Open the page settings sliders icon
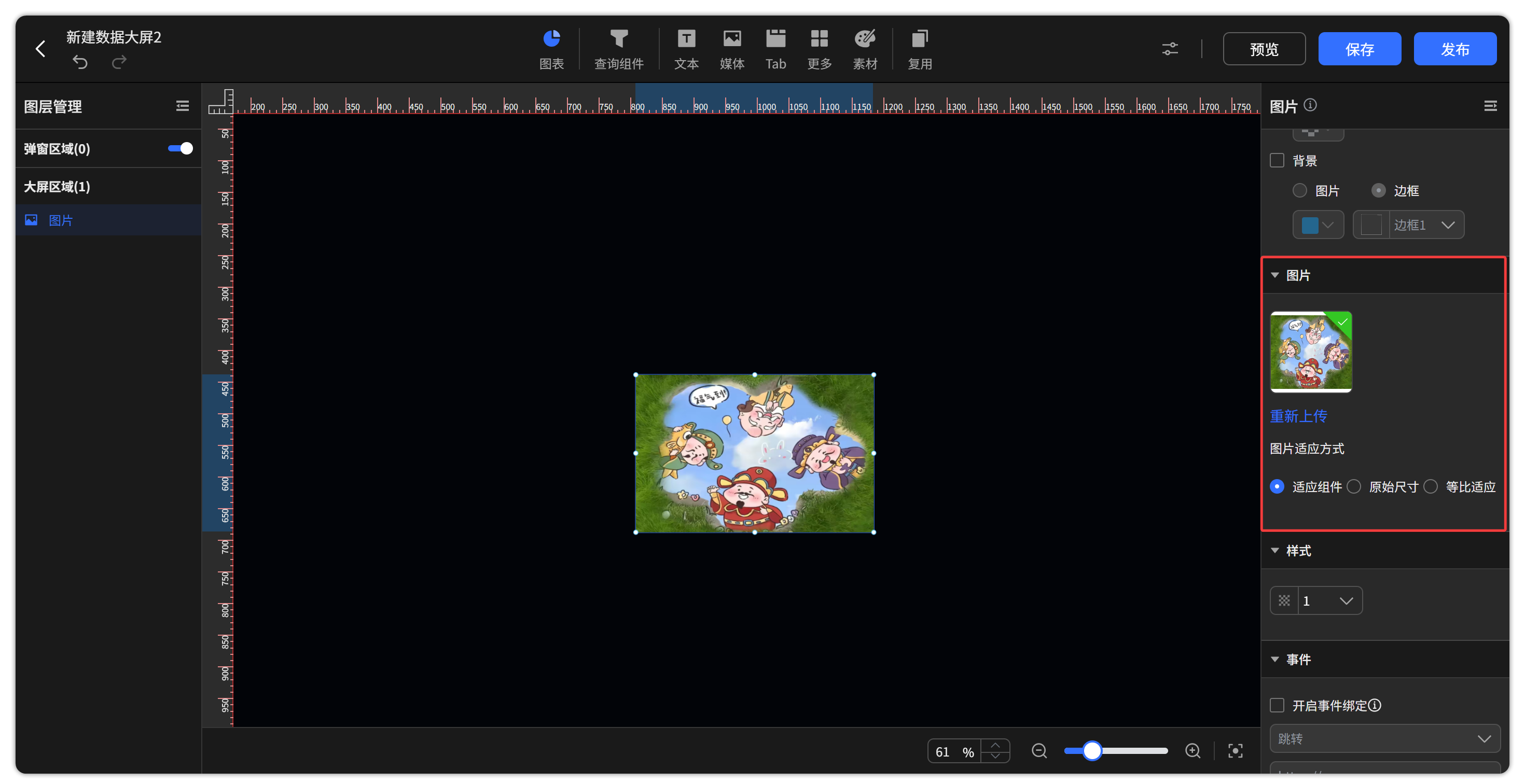Image resolution: width=1525 pixels, height=784 pixels. [1170, 49]
